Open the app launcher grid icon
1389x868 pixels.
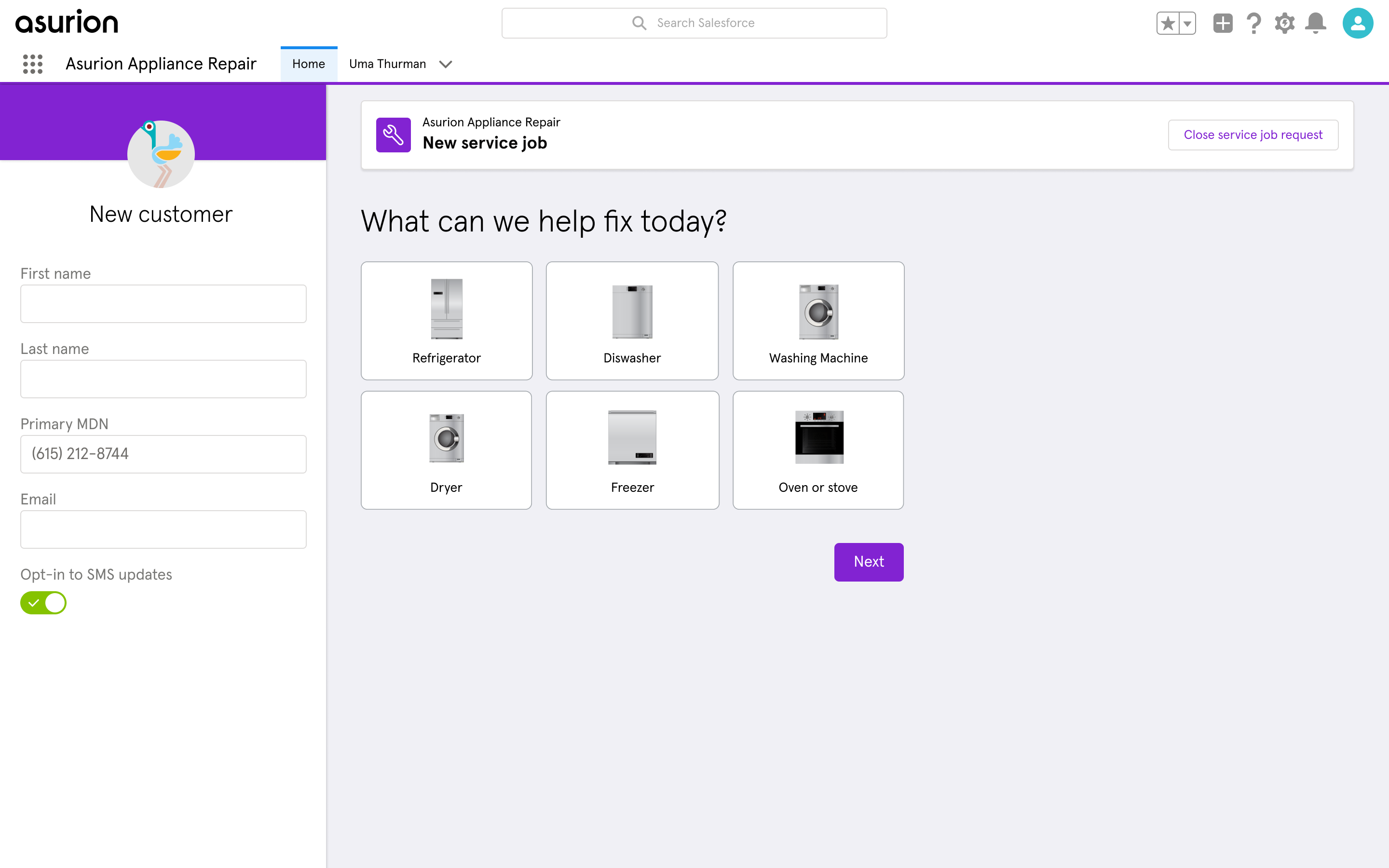33,64
